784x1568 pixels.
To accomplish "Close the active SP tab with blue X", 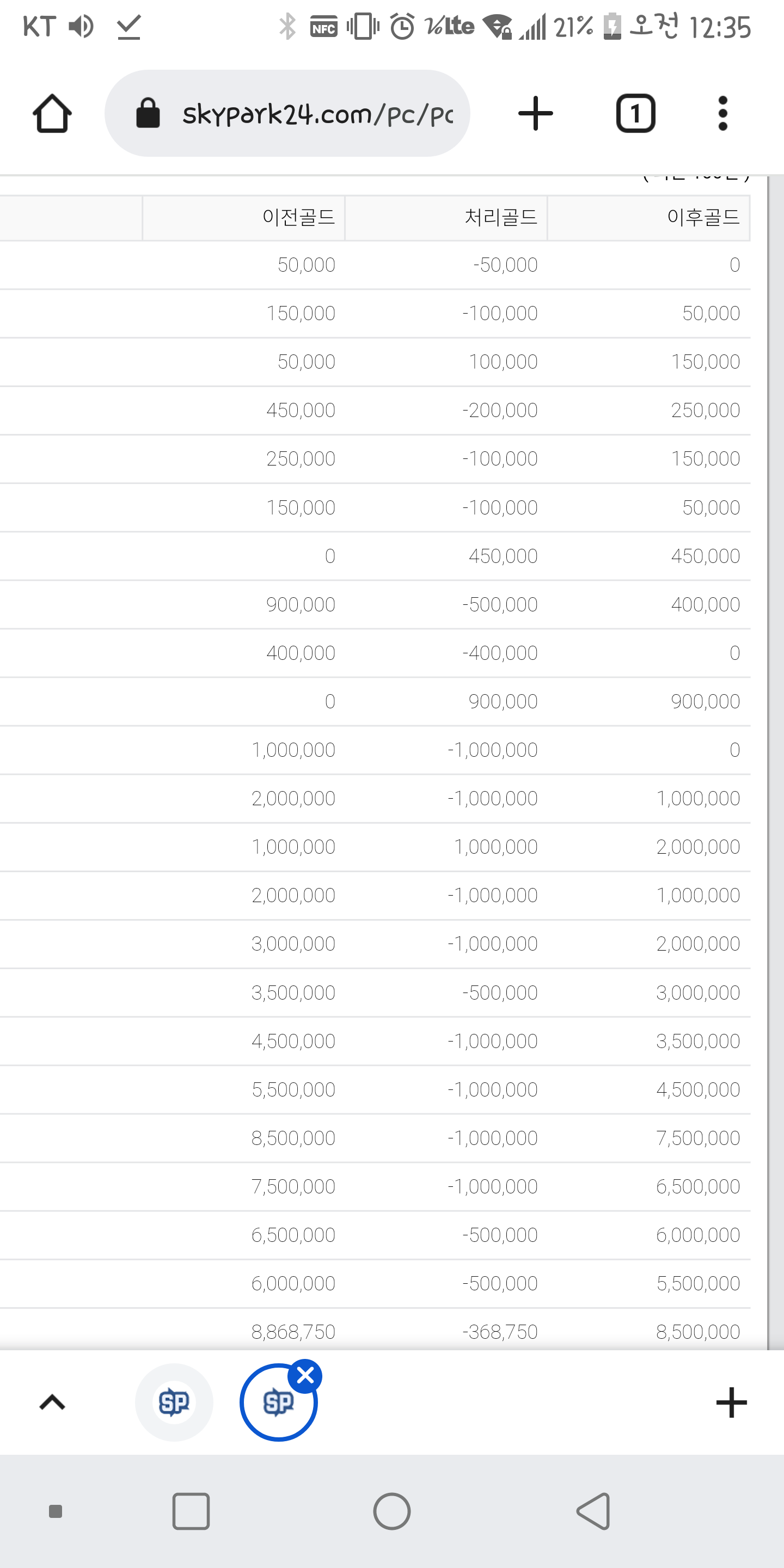I will pyautogui.click(x=305, y=1376).
